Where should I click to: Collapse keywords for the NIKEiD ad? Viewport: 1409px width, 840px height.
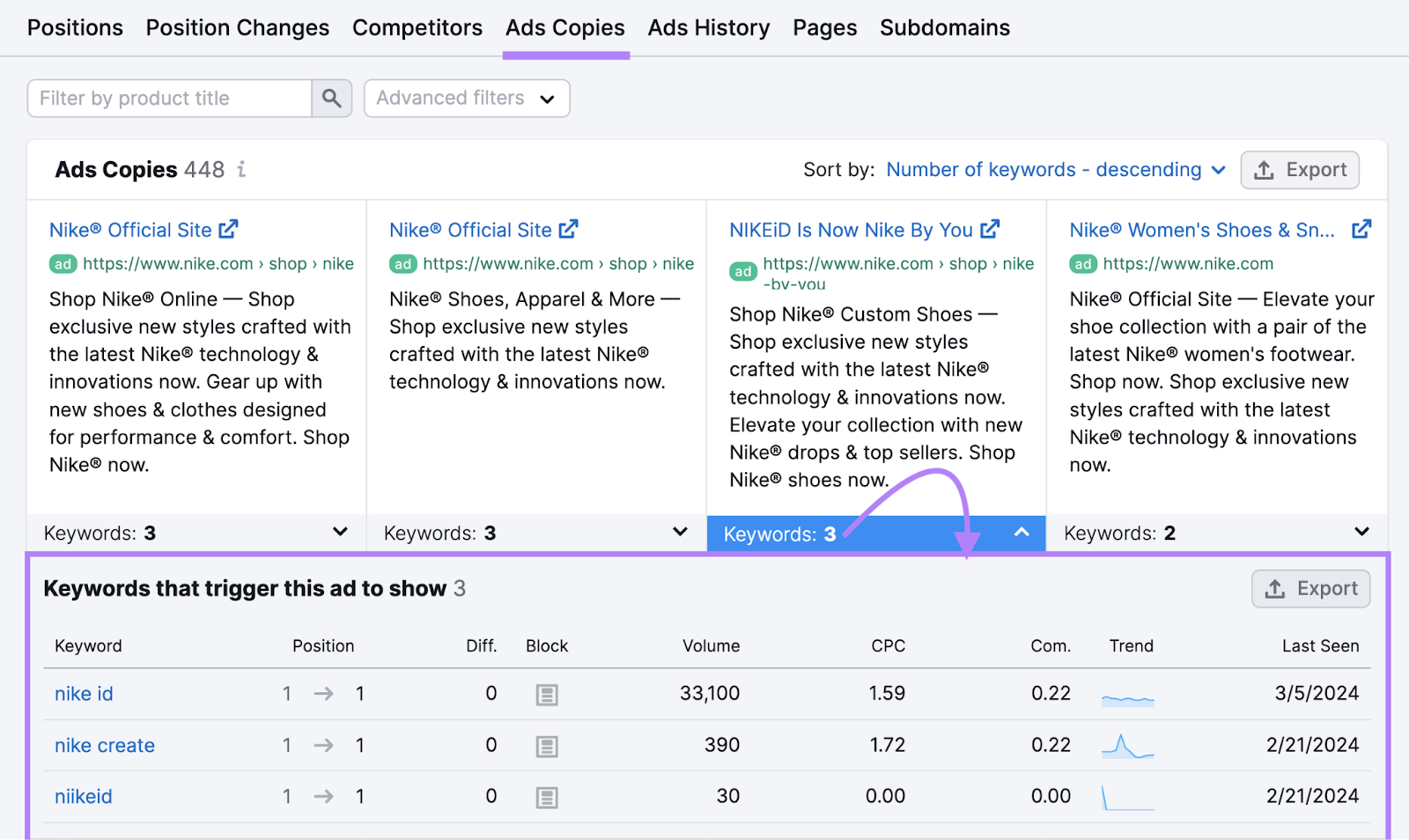coord(1021,533)
